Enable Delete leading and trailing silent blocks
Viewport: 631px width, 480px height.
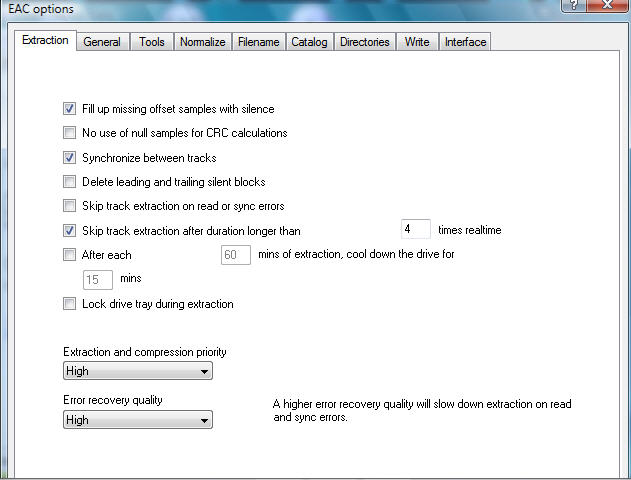click(x=69, y=181)
